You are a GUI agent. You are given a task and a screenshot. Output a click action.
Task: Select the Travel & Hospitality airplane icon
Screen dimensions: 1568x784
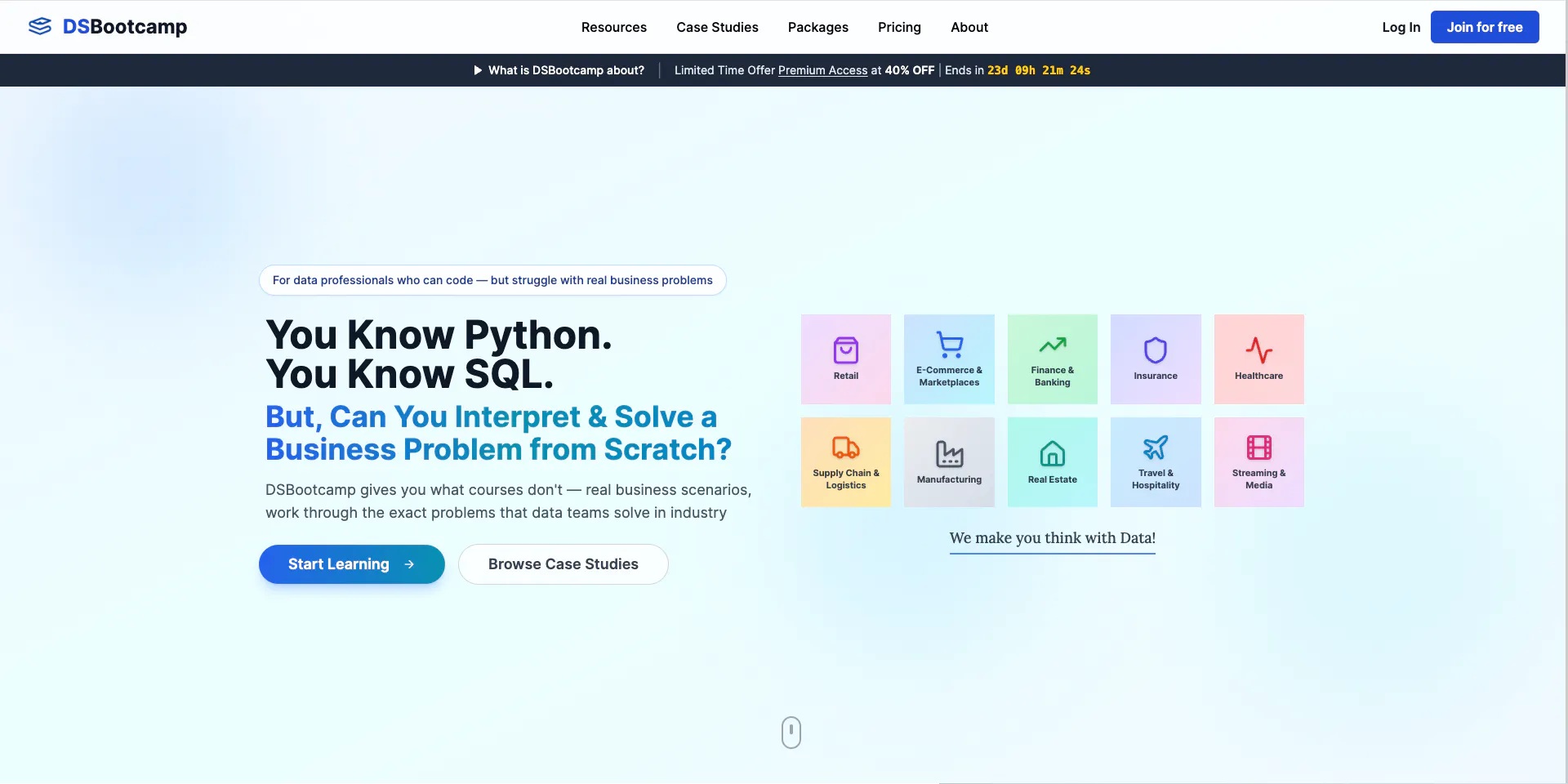[1156, 448]
